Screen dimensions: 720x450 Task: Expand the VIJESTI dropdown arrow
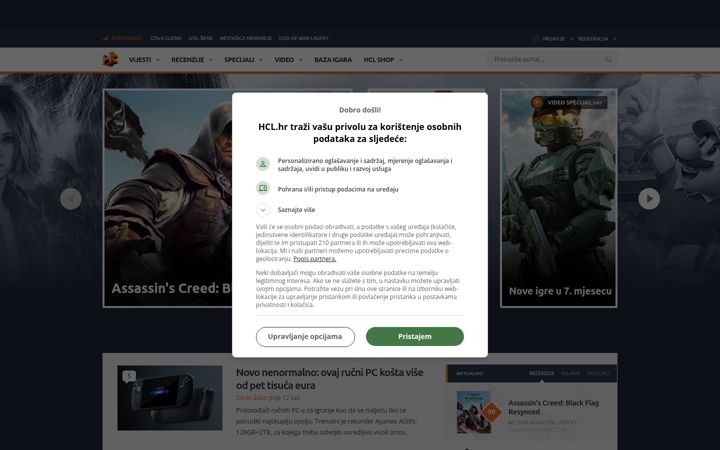coord(158,60)
